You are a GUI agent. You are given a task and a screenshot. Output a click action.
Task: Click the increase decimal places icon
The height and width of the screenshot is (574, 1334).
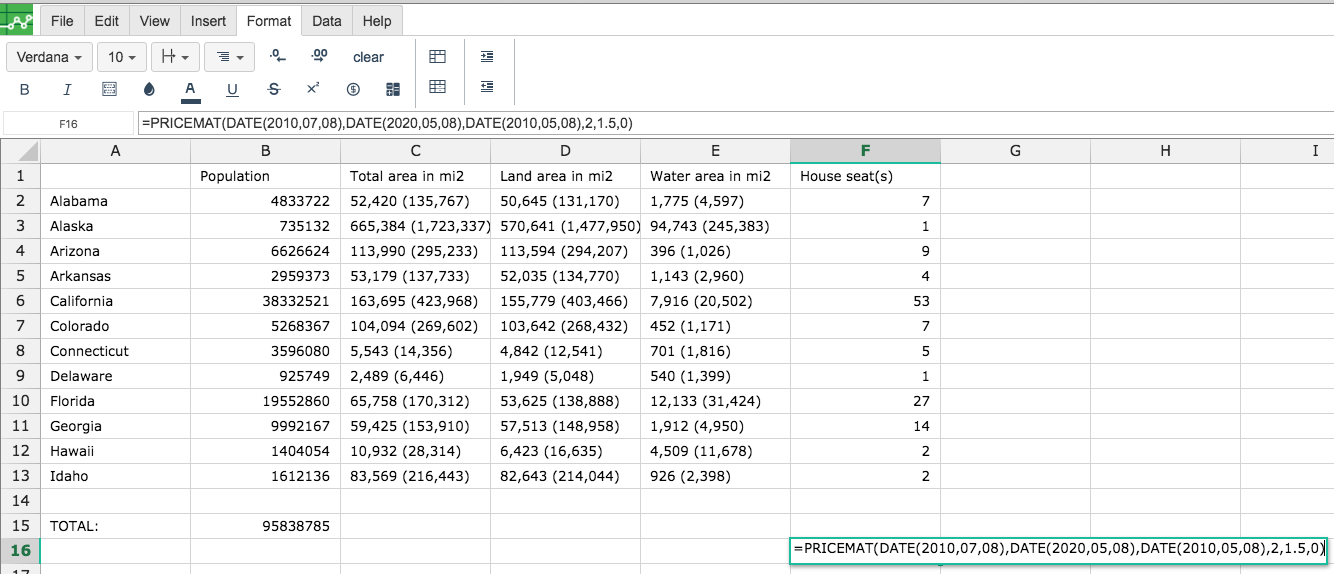point(319,57)
